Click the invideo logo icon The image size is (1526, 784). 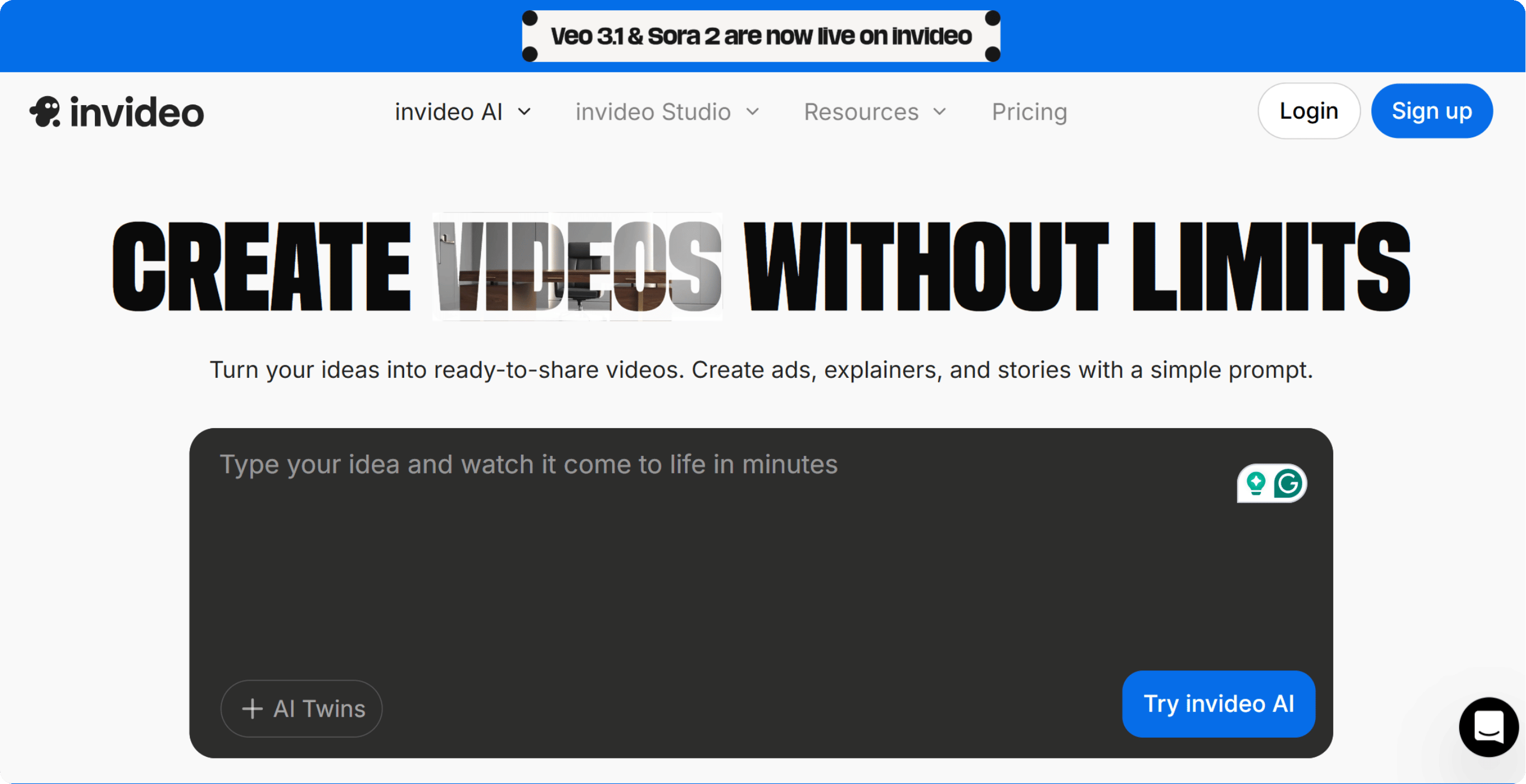[46, 111]
